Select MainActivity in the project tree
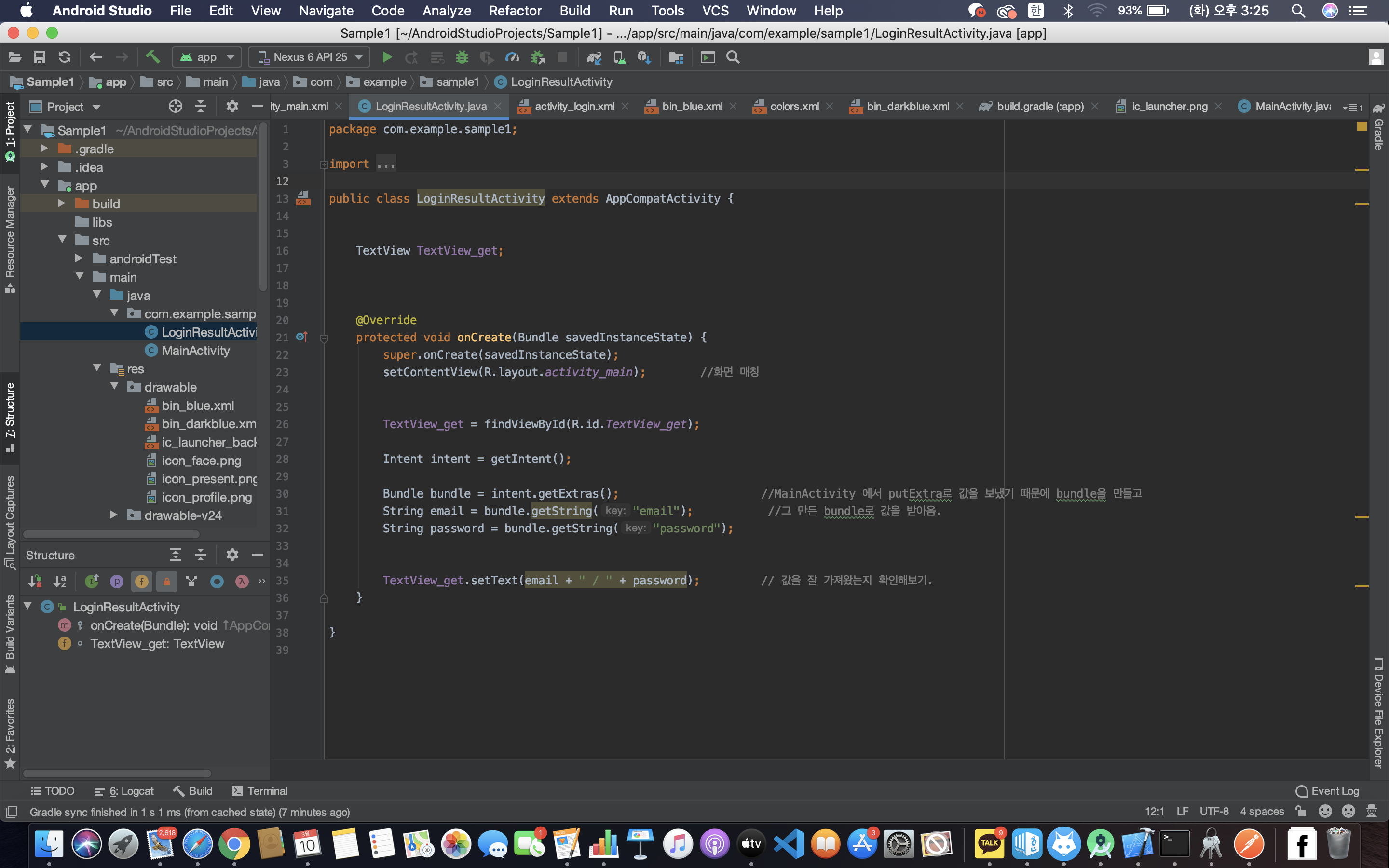Image resolution: width=1389 pixels, height=868 pixels. (195, 350)
